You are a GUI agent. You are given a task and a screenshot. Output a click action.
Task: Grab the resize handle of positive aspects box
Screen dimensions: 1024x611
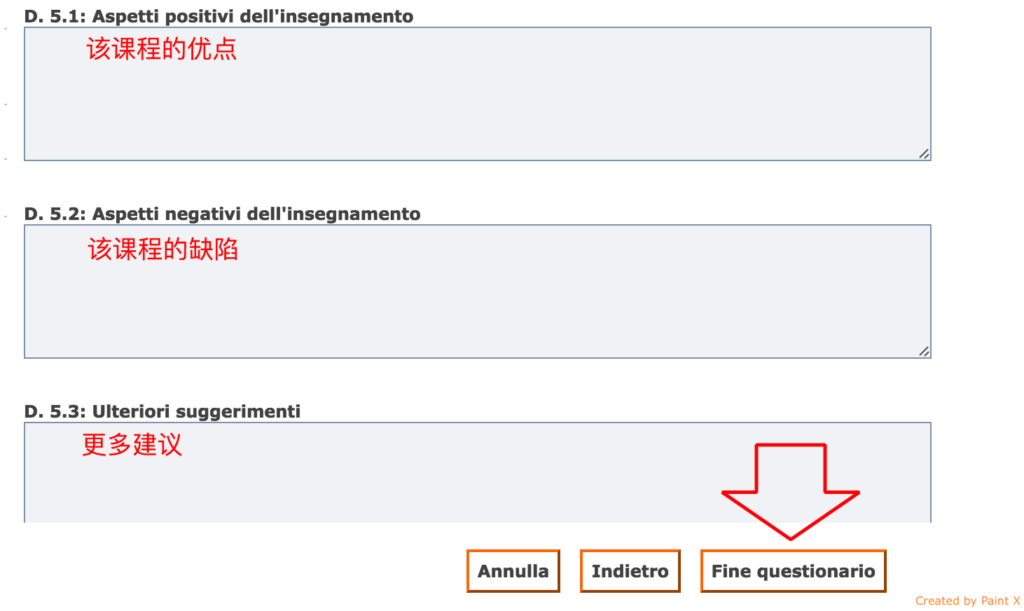tap(924, 154)
